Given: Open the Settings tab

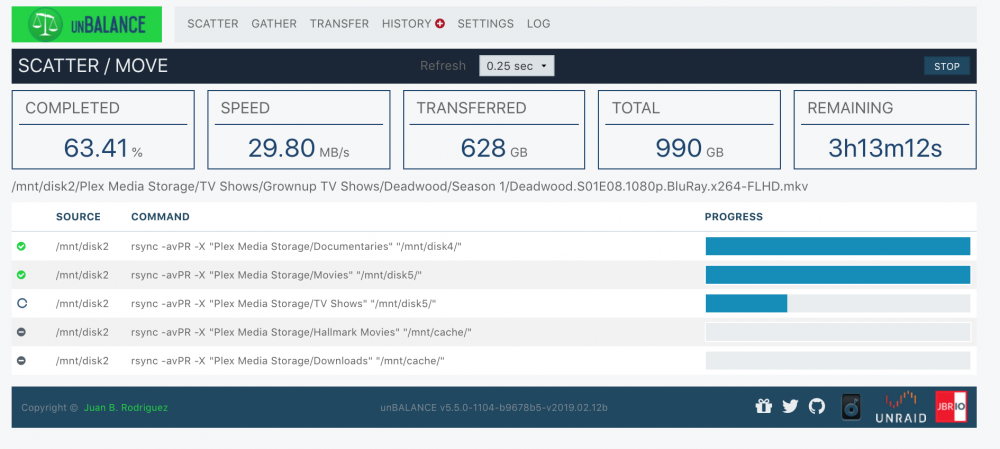Looking at the screenshot, I should coord(486,24).
